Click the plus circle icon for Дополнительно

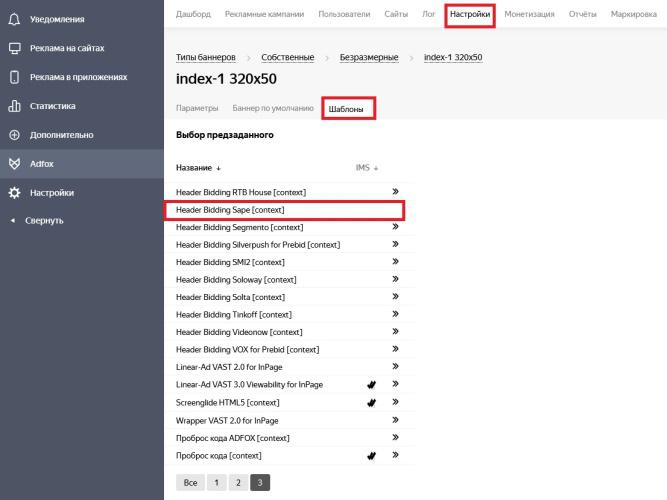14,135
